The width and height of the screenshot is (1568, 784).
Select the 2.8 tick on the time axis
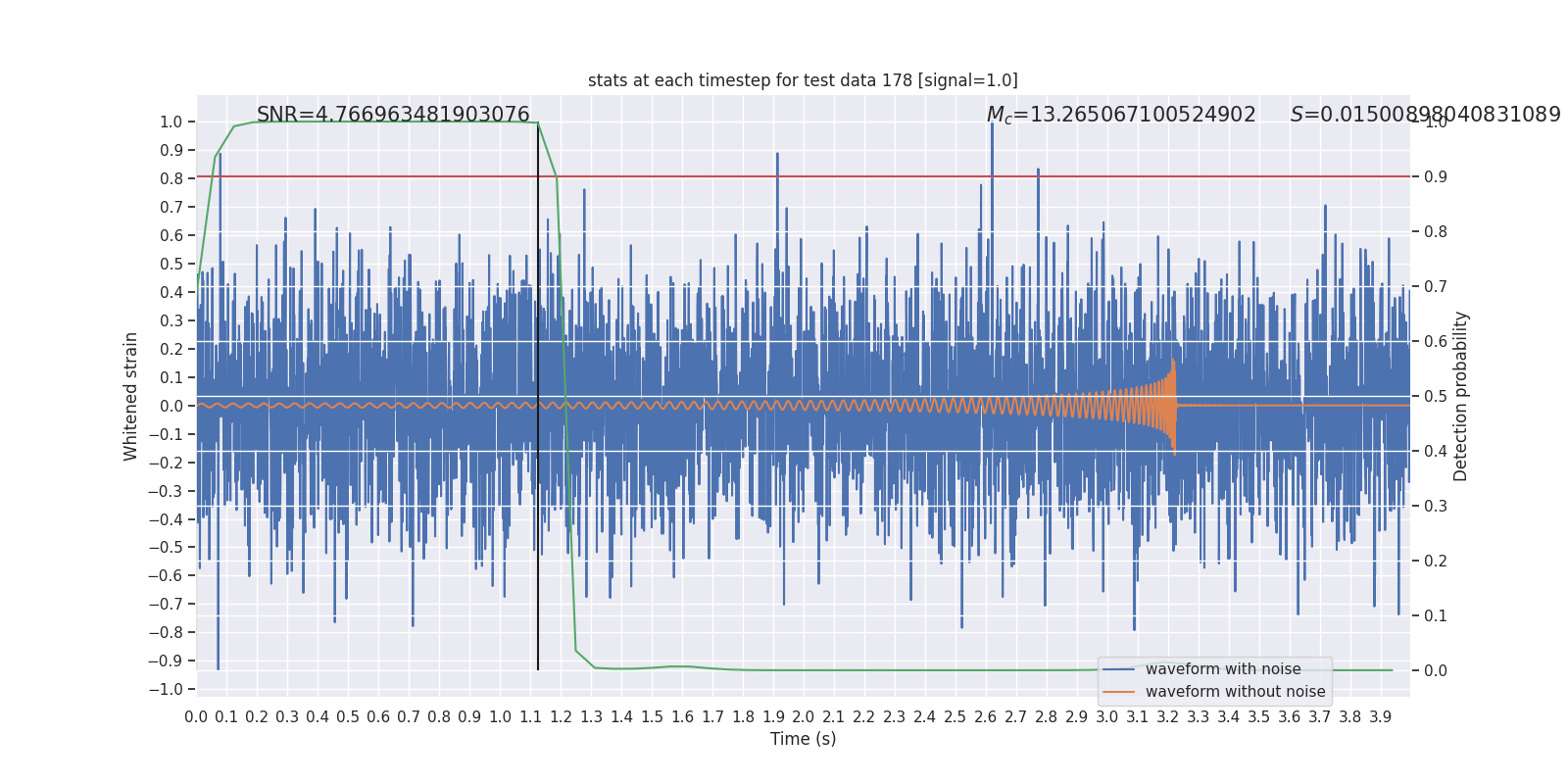point(1047,717)
